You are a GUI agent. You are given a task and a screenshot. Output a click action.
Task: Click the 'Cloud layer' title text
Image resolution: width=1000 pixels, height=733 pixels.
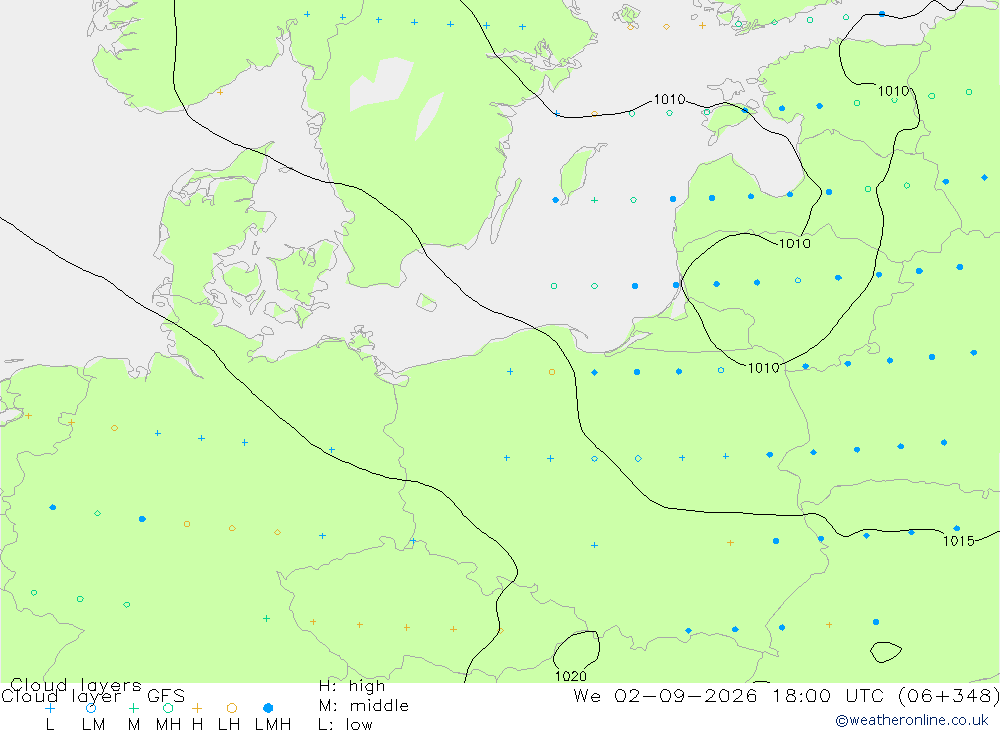pyautogui.click(x=61, y=696)
